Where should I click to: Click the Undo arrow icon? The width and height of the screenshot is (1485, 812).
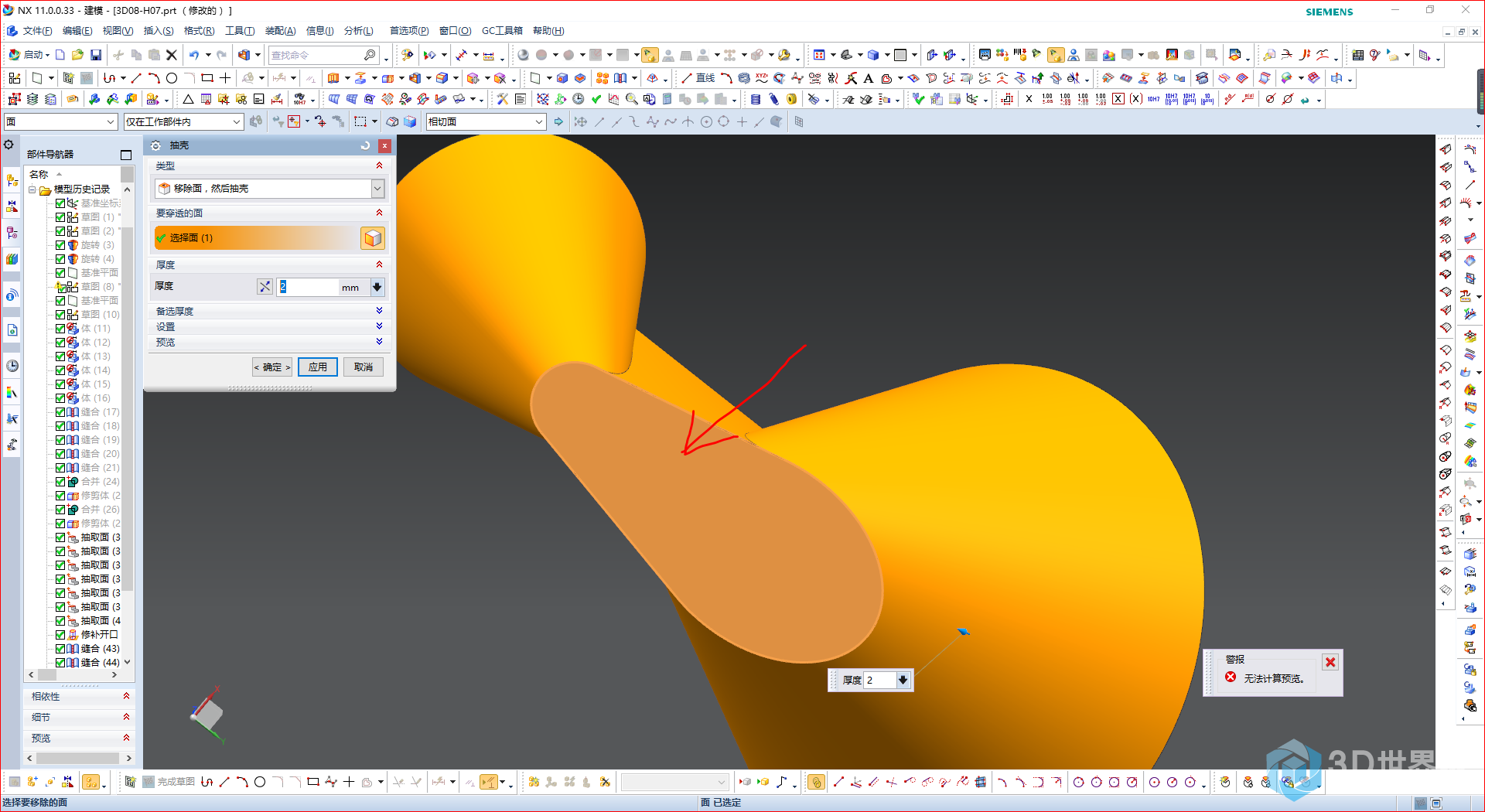[194, 55]
